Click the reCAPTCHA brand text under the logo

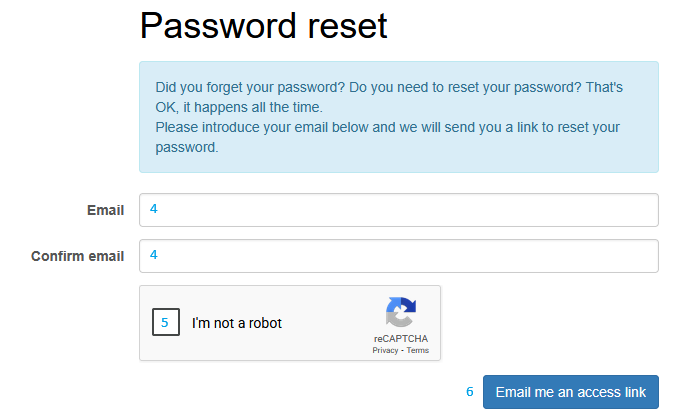[400, 339]
